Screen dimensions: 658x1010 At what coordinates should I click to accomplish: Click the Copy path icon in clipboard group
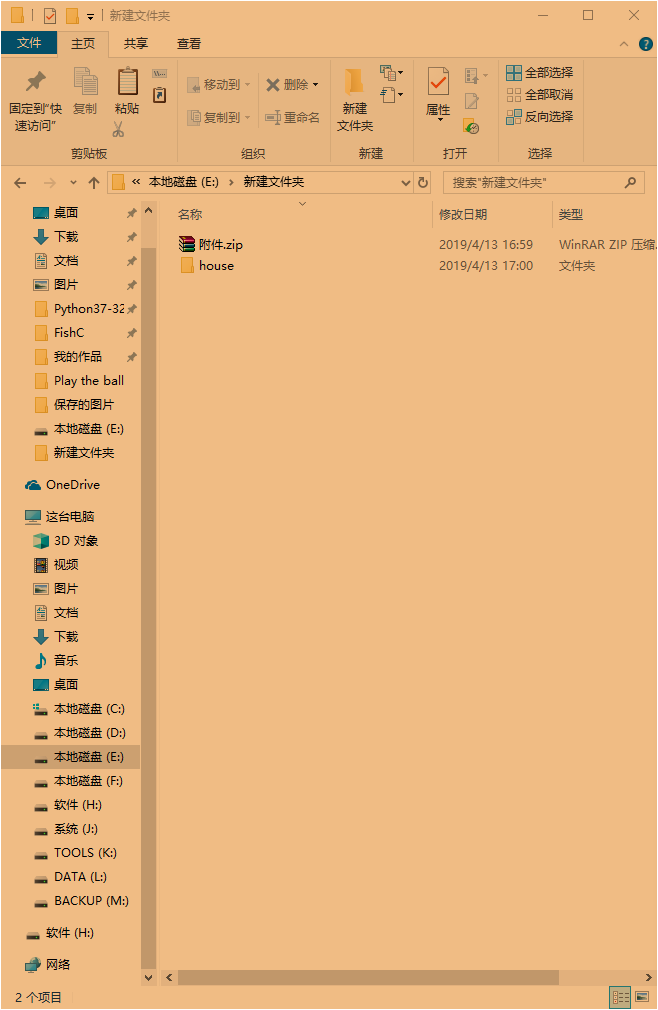point(160,73)
